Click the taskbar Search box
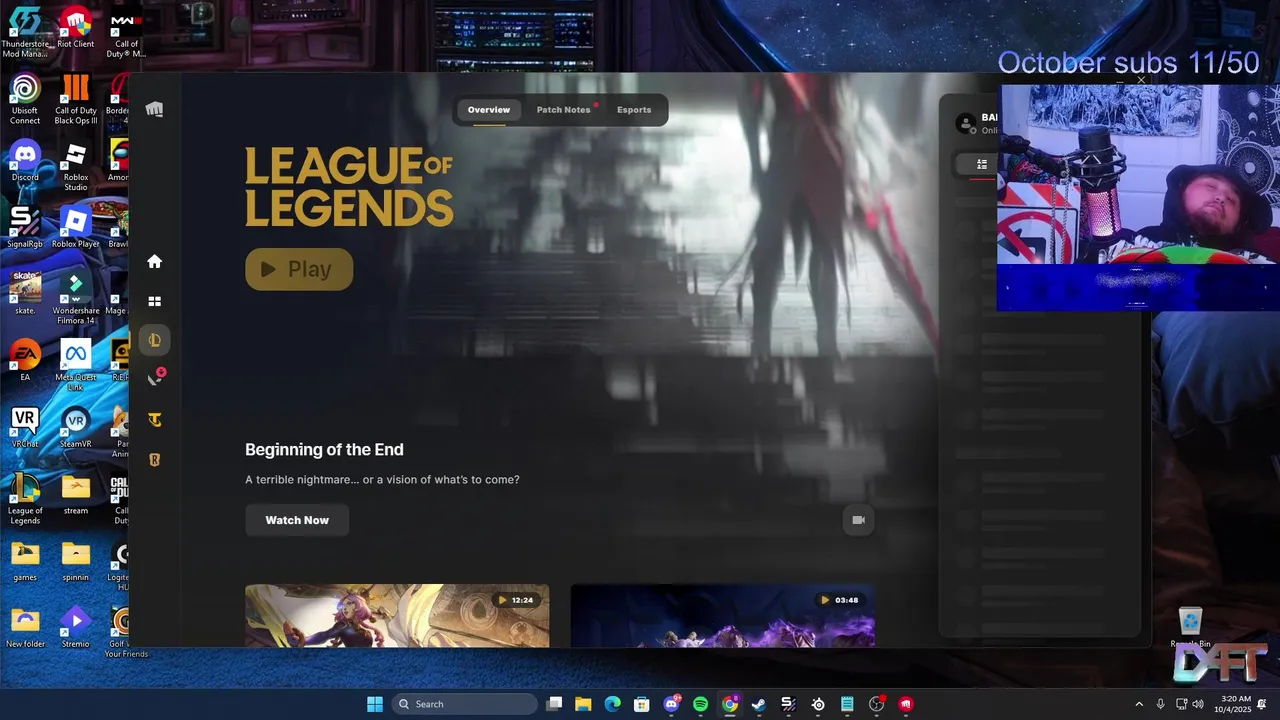Viewport: 1280px width, 720px height. [x=464, y=704]
